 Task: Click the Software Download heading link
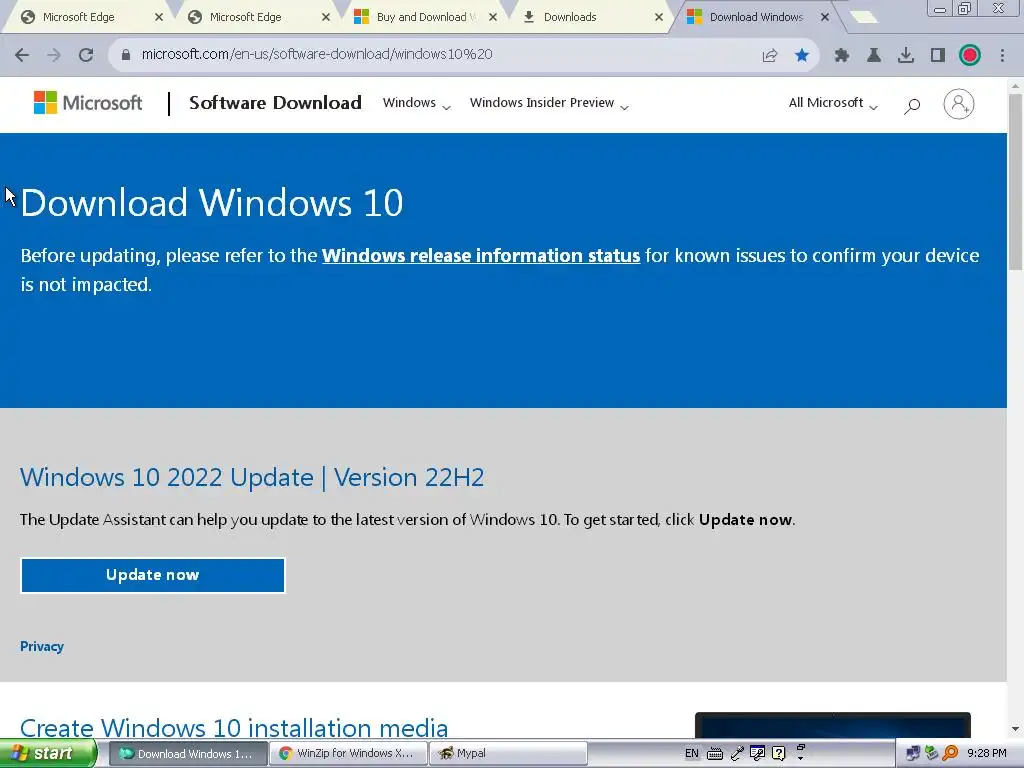pyautogui.click(x=275, y=103)
